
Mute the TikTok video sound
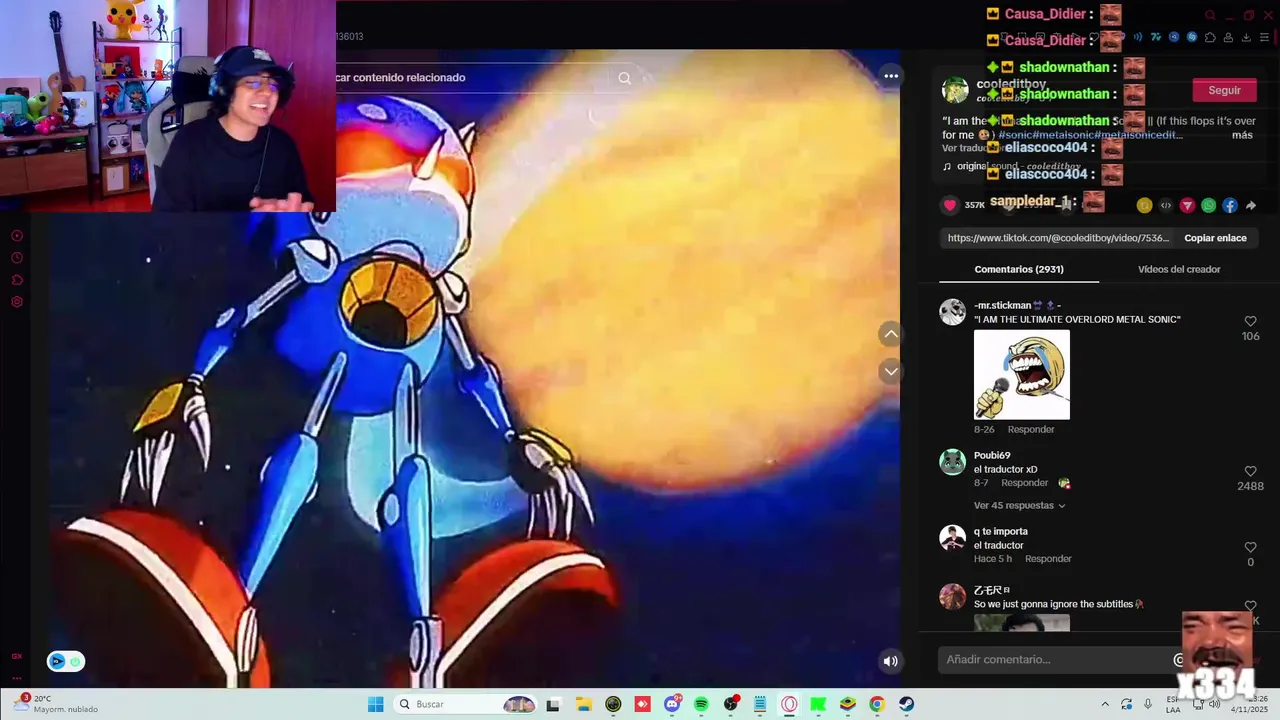(x=890, y=660)
